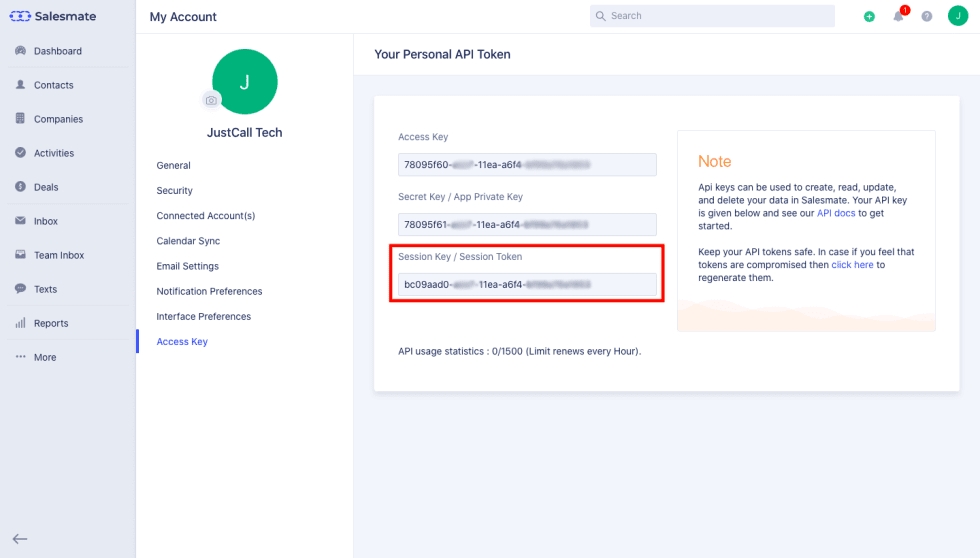This screenshot has height=558, width=980.
Task: Open Notification Preferences section
Action: click(x=209, y=291)
